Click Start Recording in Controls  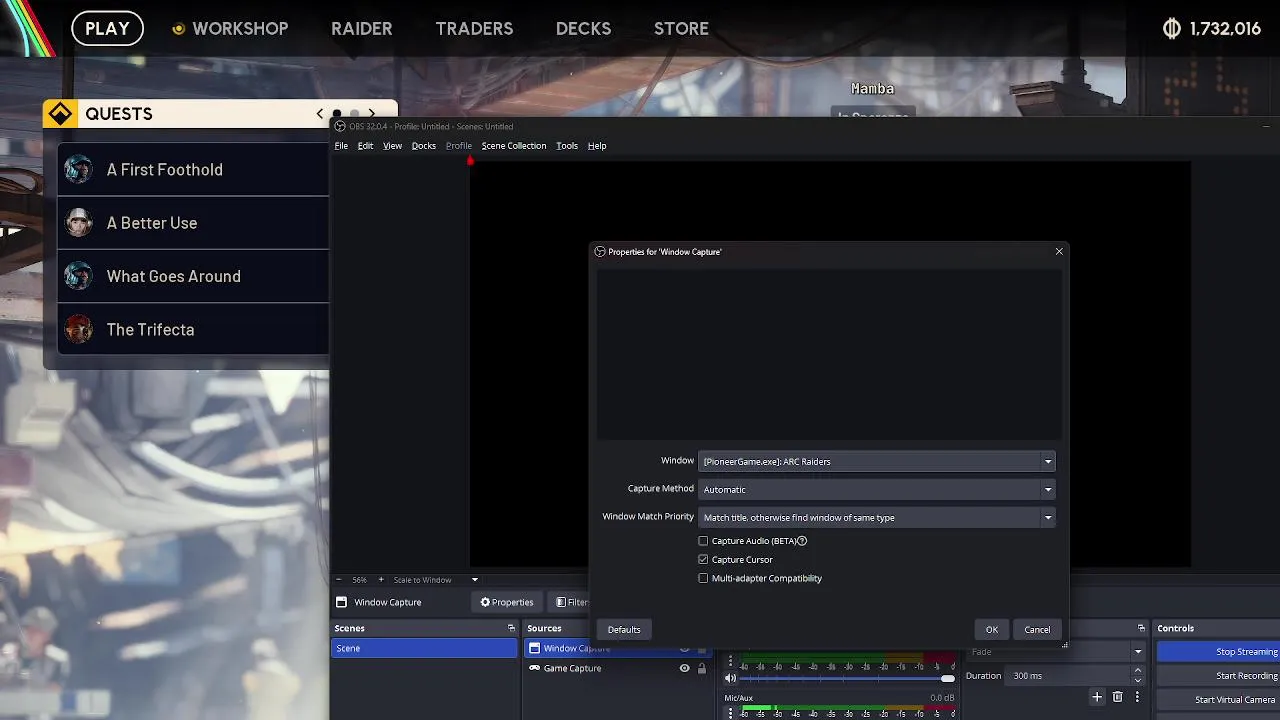click(1219, 676)
